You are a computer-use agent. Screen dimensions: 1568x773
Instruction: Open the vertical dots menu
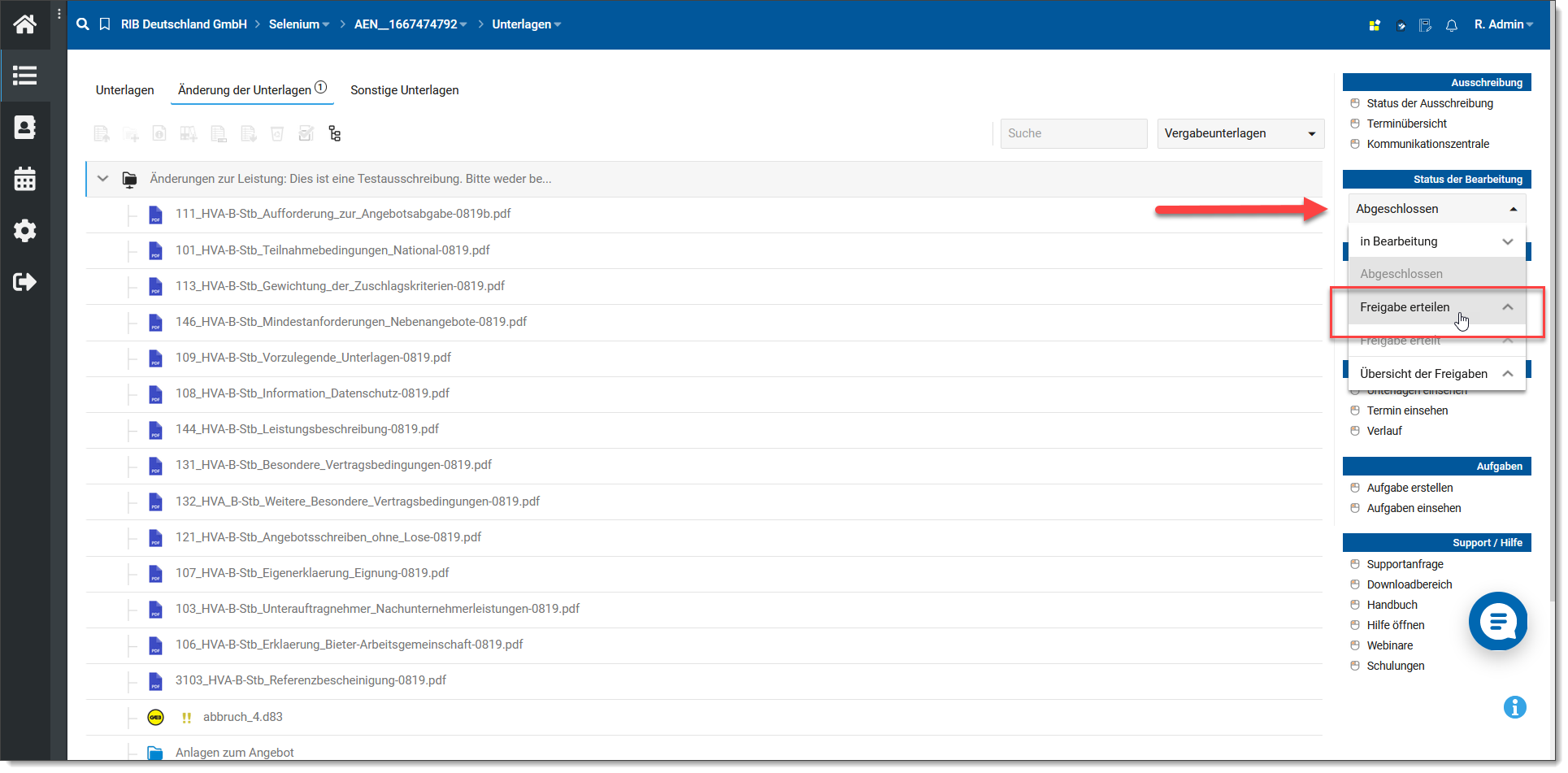point(59,14)
